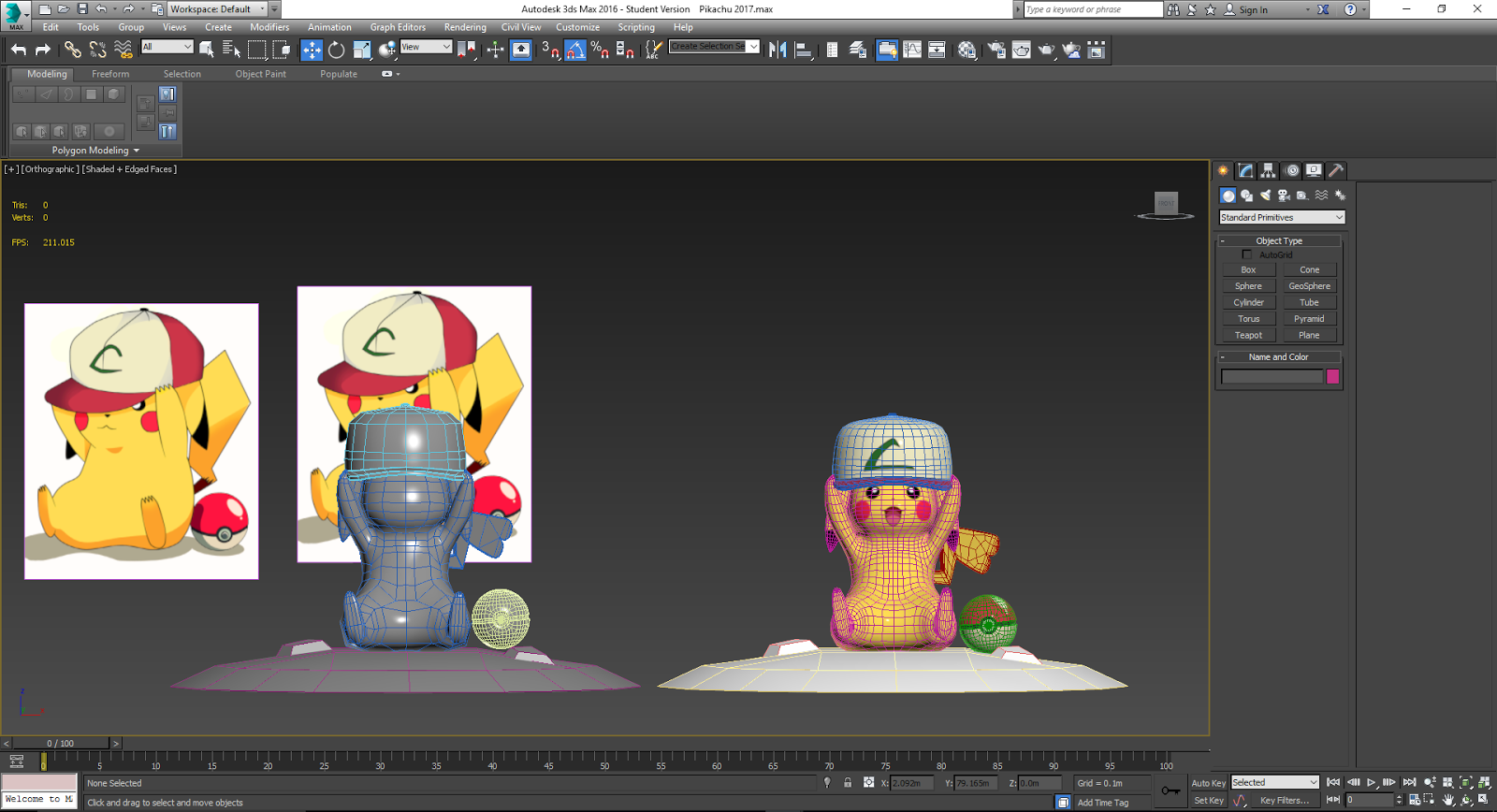Click the Torus button

(x=1248, y=319)
